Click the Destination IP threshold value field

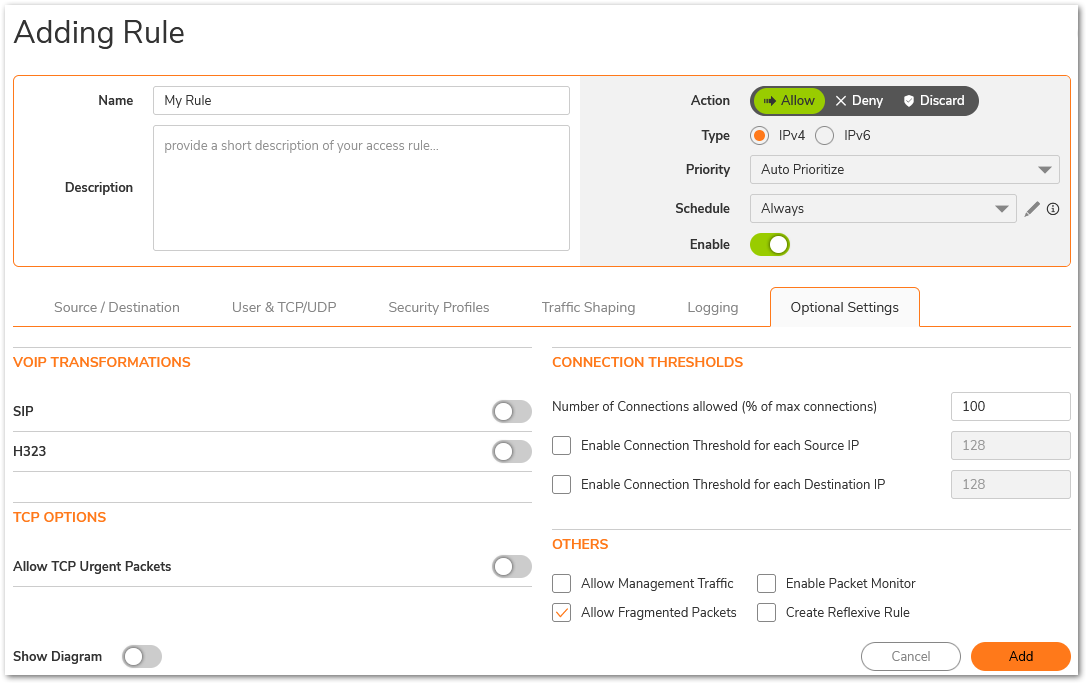[1010, 484]
